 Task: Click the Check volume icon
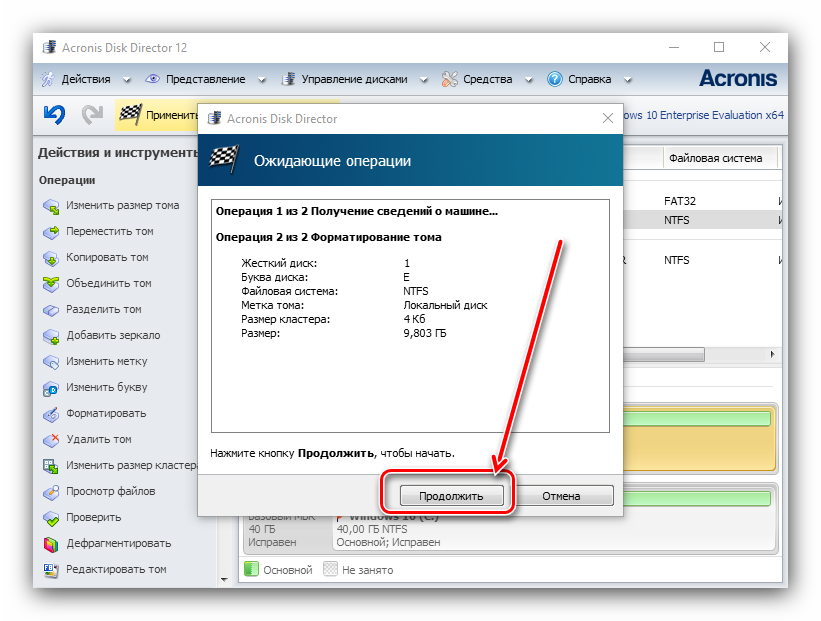tap(51, 518)
